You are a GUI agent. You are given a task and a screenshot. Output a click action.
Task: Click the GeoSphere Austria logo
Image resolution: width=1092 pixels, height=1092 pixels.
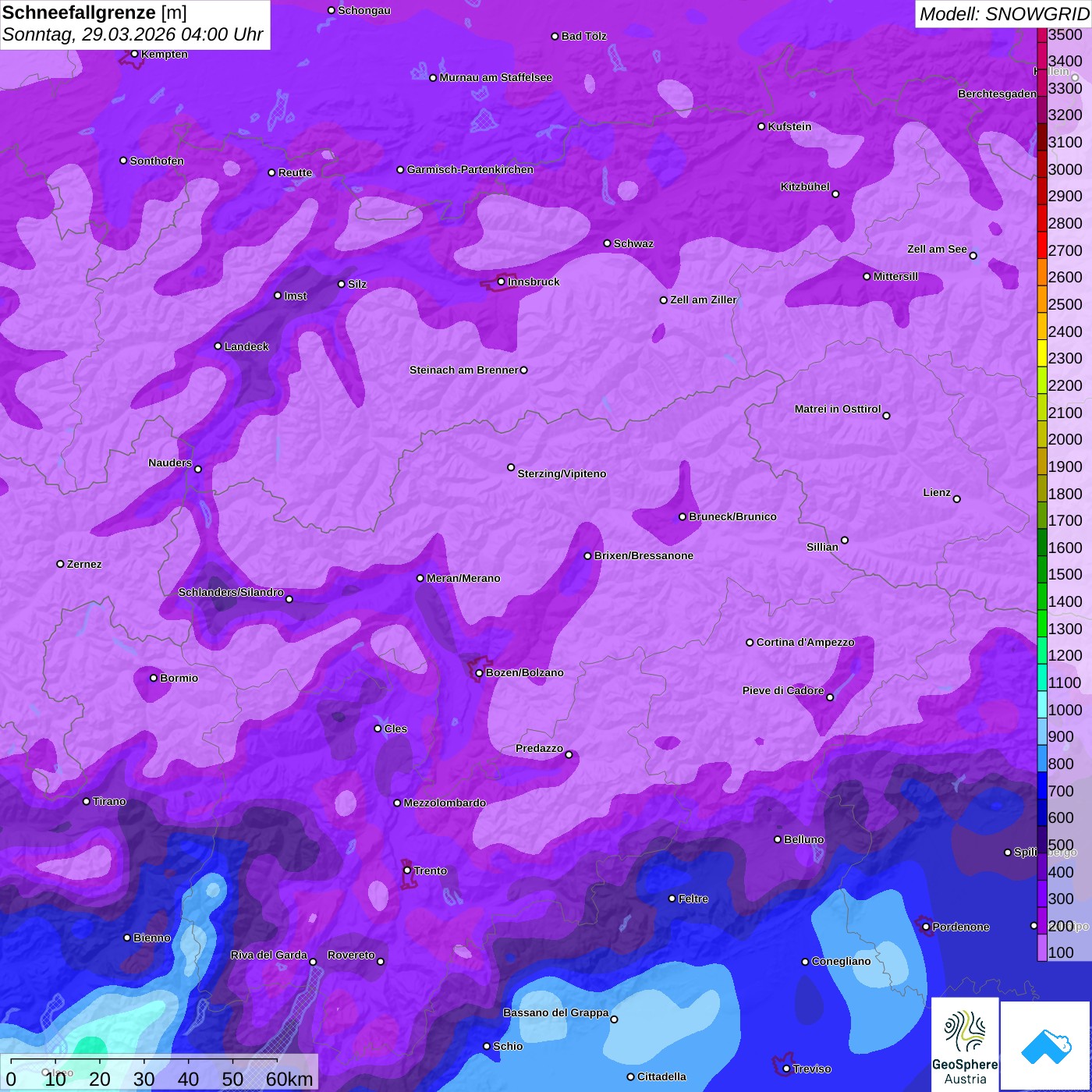click(965, 1043)
